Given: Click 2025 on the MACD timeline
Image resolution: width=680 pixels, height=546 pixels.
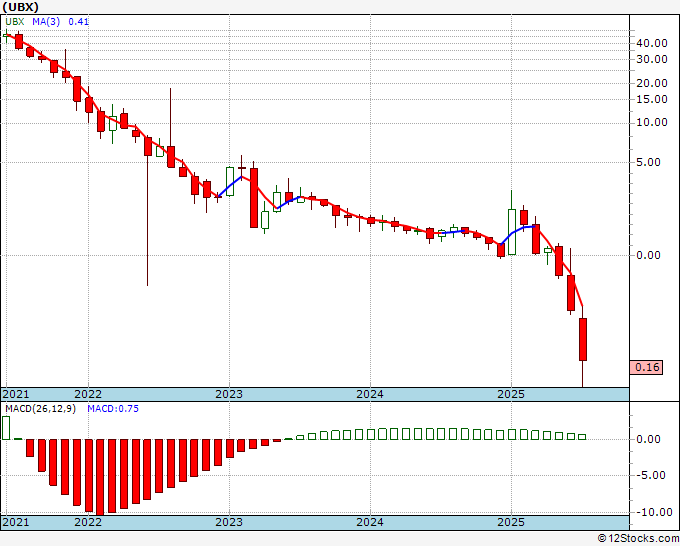Looking at the screenshot, I should pos(511,522).
